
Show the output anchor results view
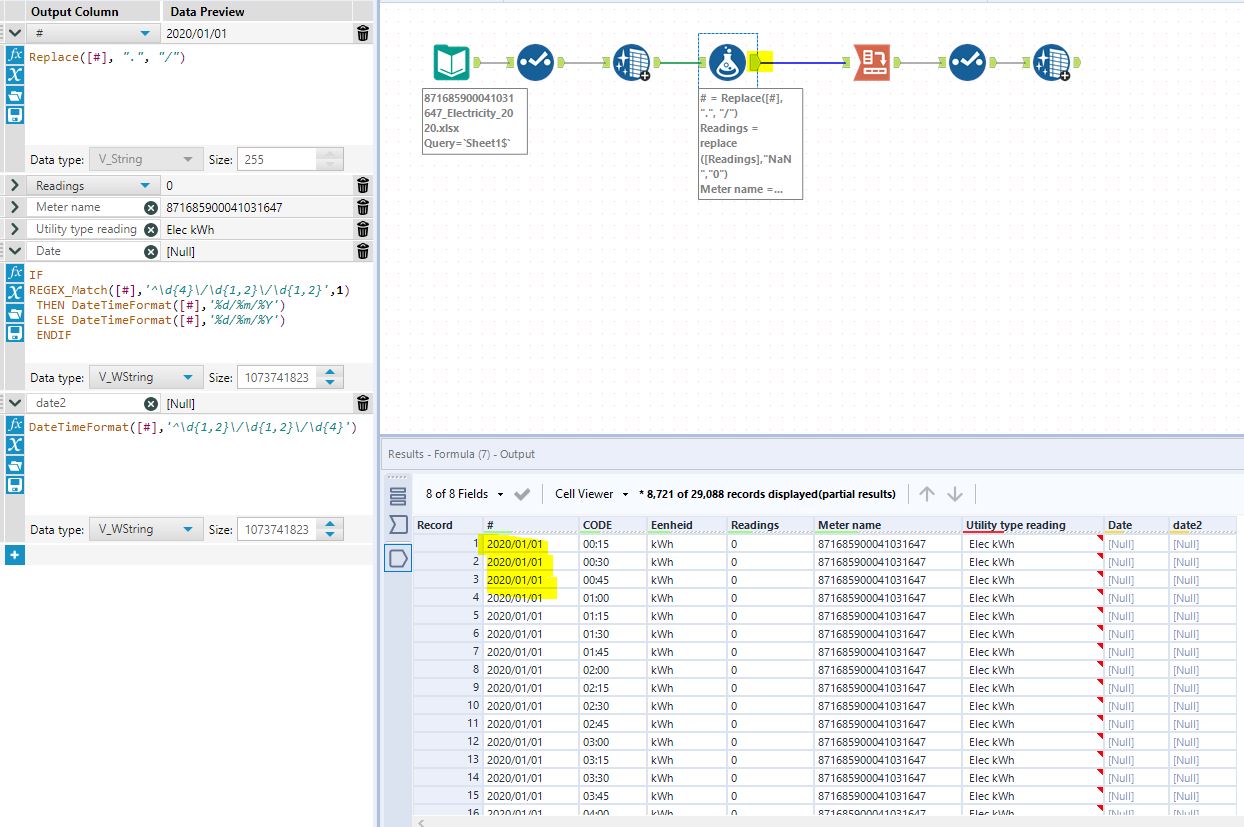(x=398, y=557)
